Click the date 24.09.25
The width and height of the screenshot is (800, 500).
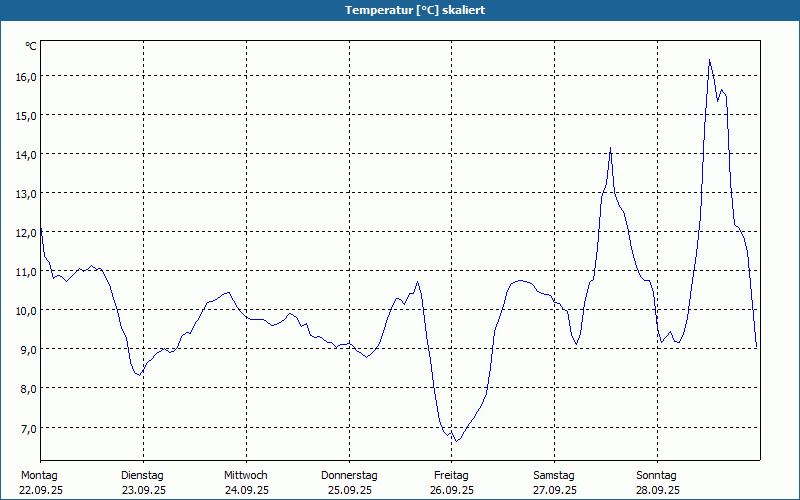click(246, 491)
